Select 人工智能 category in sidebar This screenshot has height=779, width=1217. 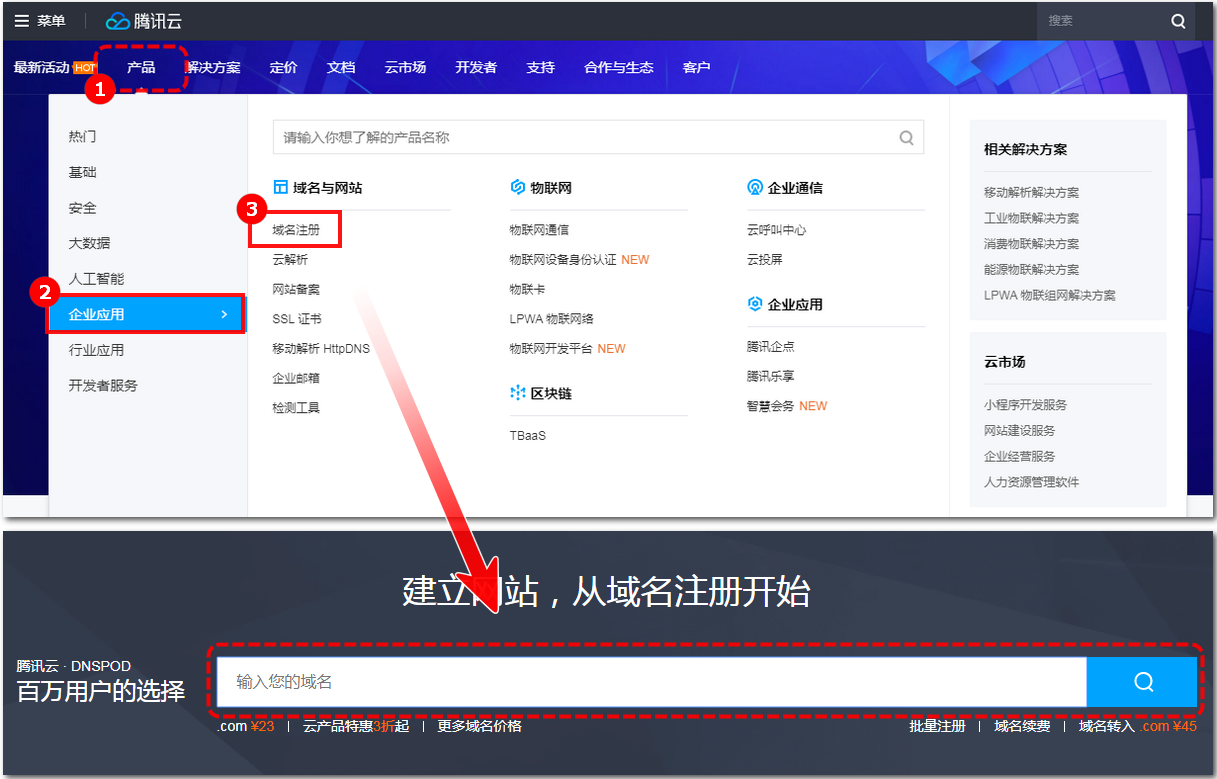[96, 279]
